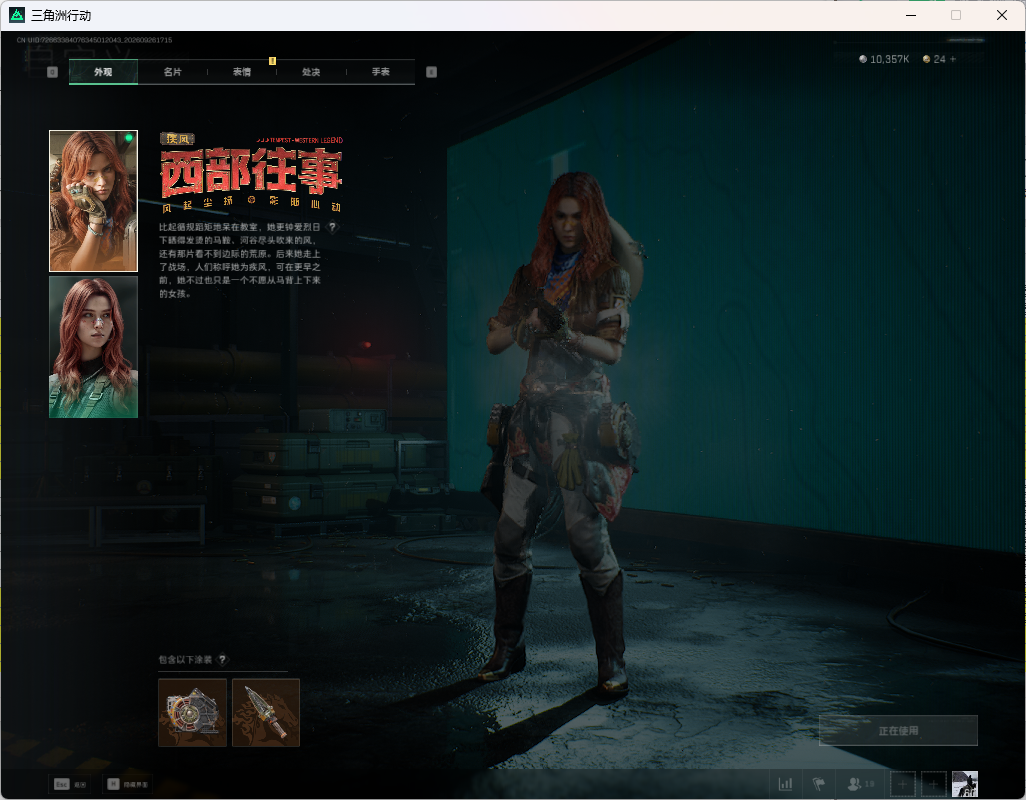Click the 三角洲行动 app icon in title bar

[x=17, y=15]
